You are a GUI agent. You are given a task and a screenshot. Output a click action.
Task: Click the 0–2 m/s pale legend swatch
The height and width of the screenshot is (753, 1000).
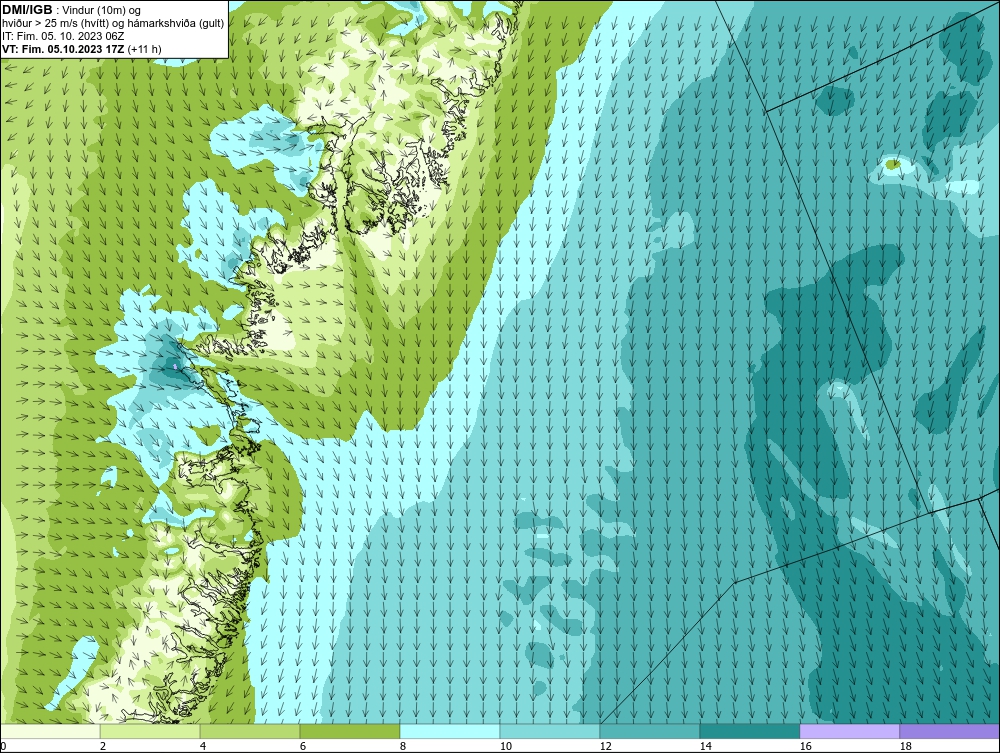[50, 731]
